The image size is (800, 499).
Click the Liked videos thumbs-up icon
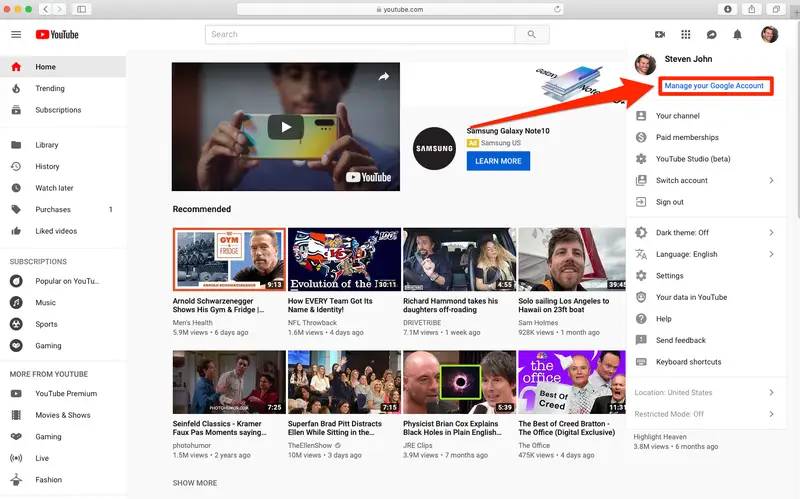(x=16, y=231)
